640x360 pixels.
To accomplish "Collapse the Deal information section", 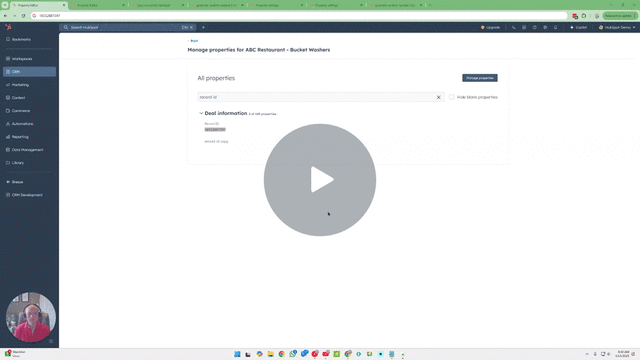I will pos(201,113).
